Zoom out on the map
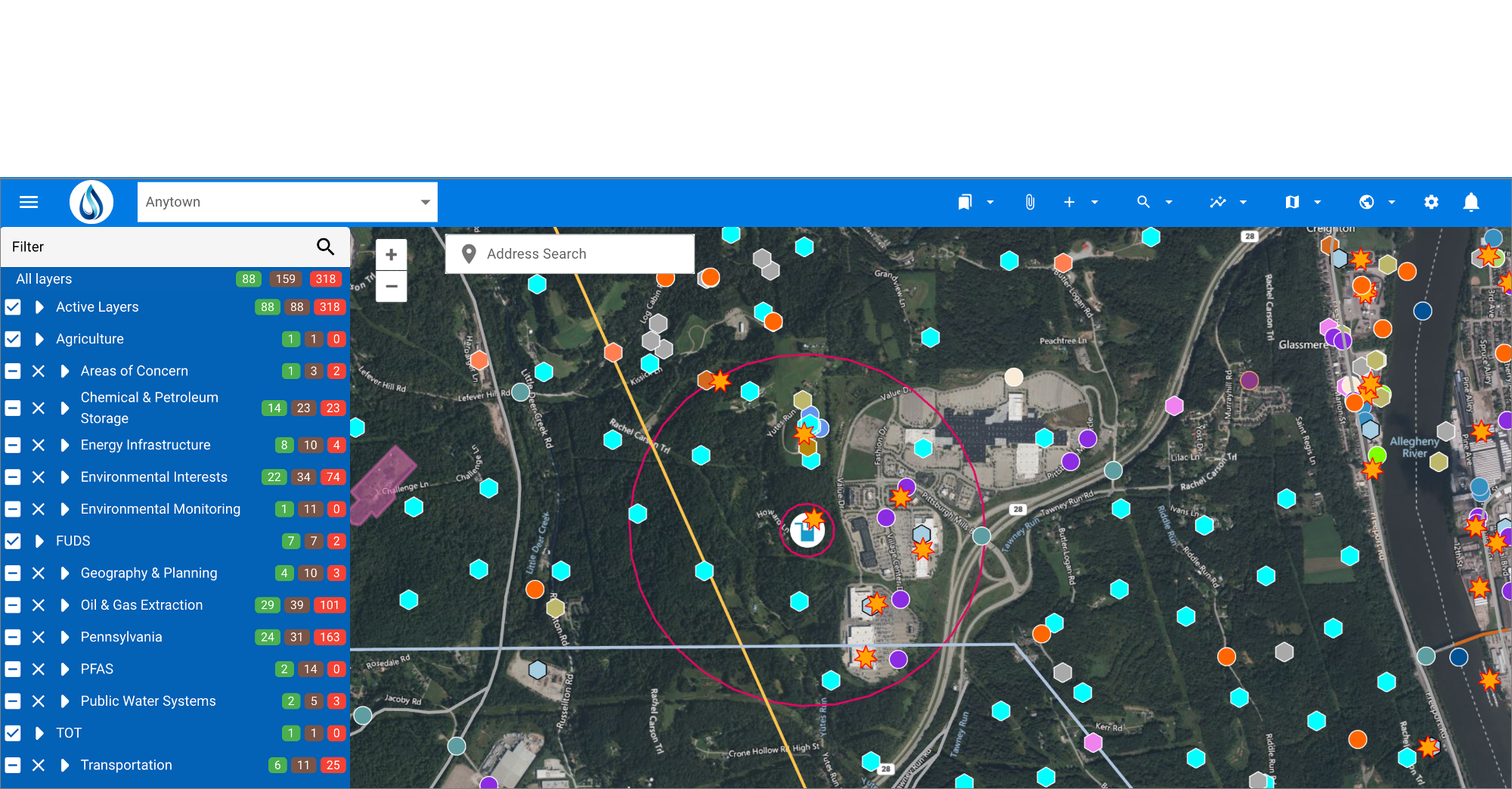This screenshot has width=1512, height=789. [392, 287]
